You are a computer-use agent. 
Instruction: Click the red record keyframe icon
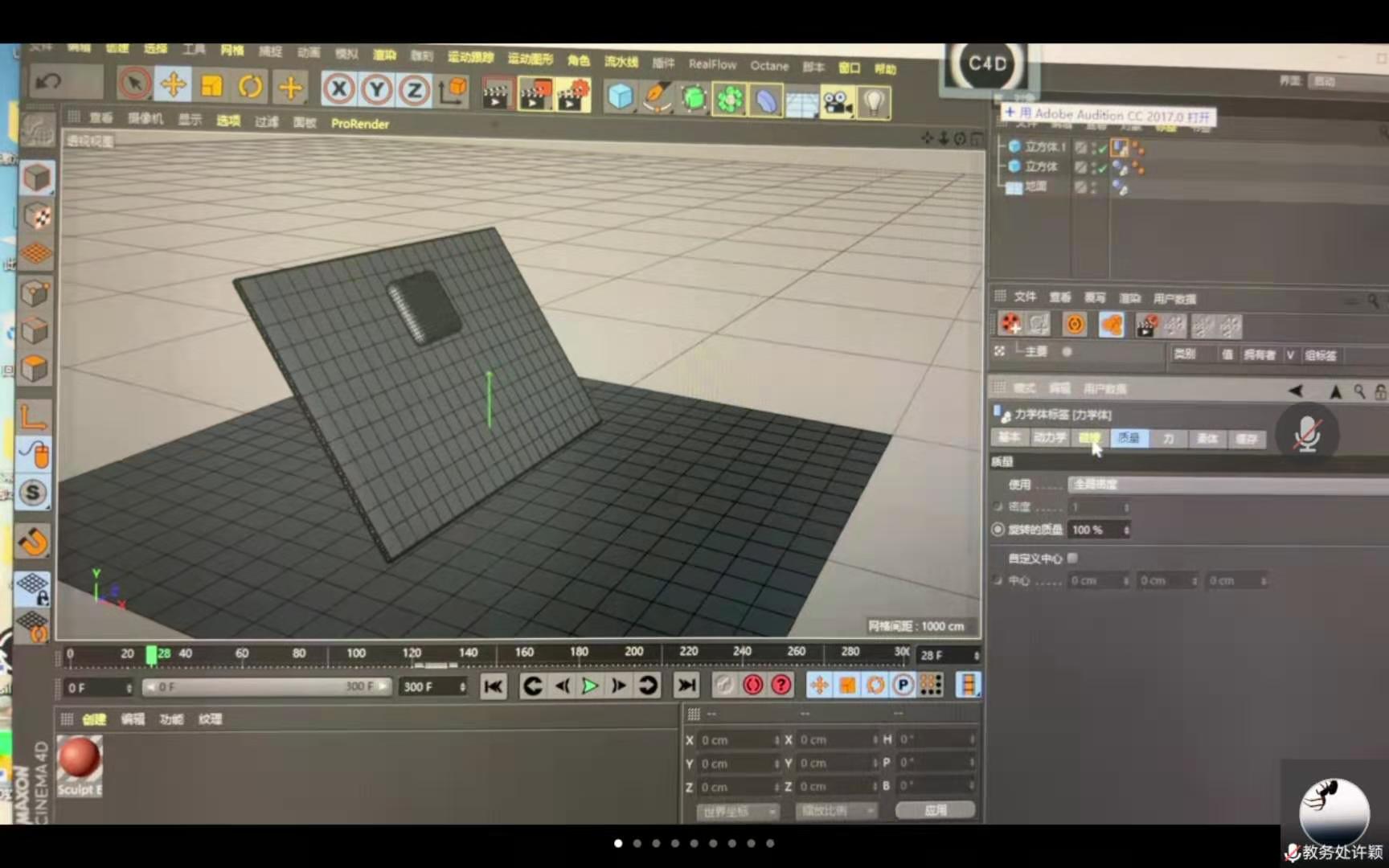tap(752, 685)
